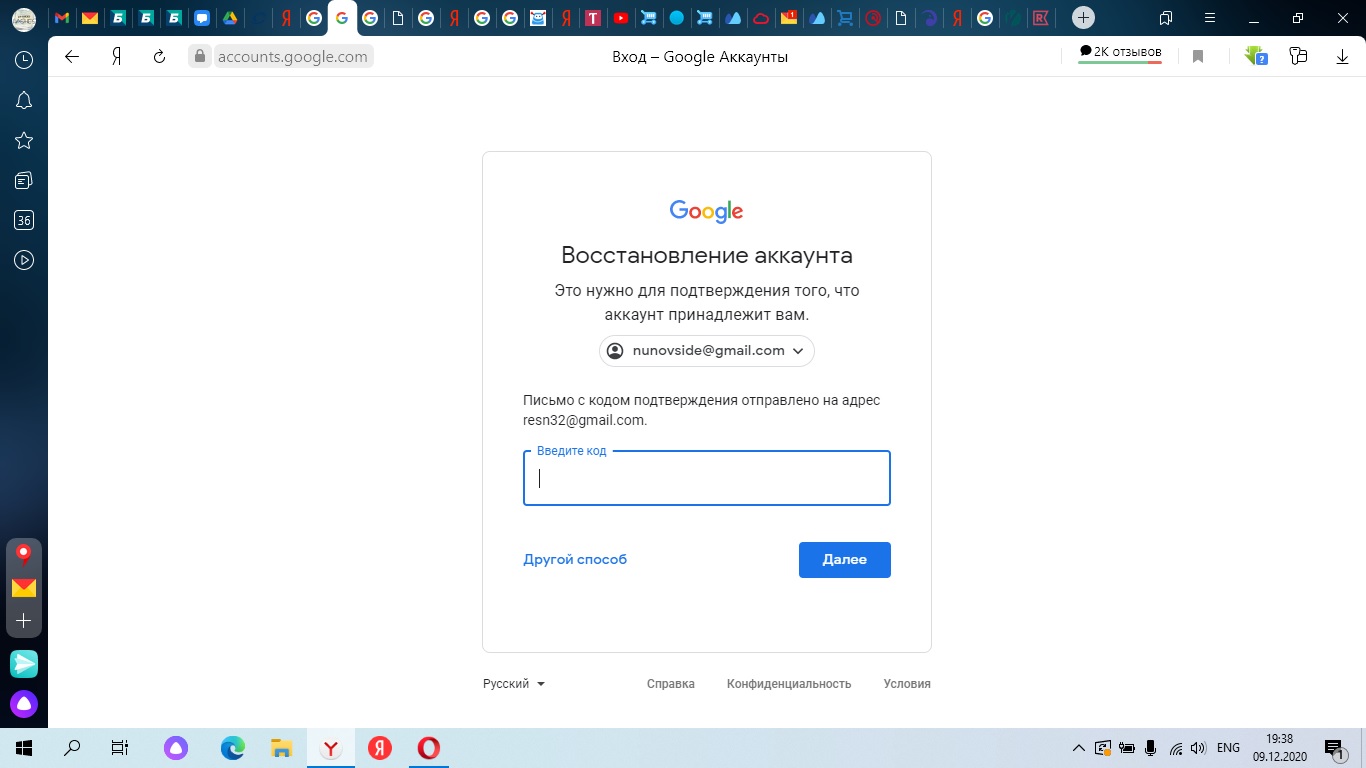The width and height of the screenshot is (1366, 768).
Task: Click the user profile avatar
Action: (24, 18)
